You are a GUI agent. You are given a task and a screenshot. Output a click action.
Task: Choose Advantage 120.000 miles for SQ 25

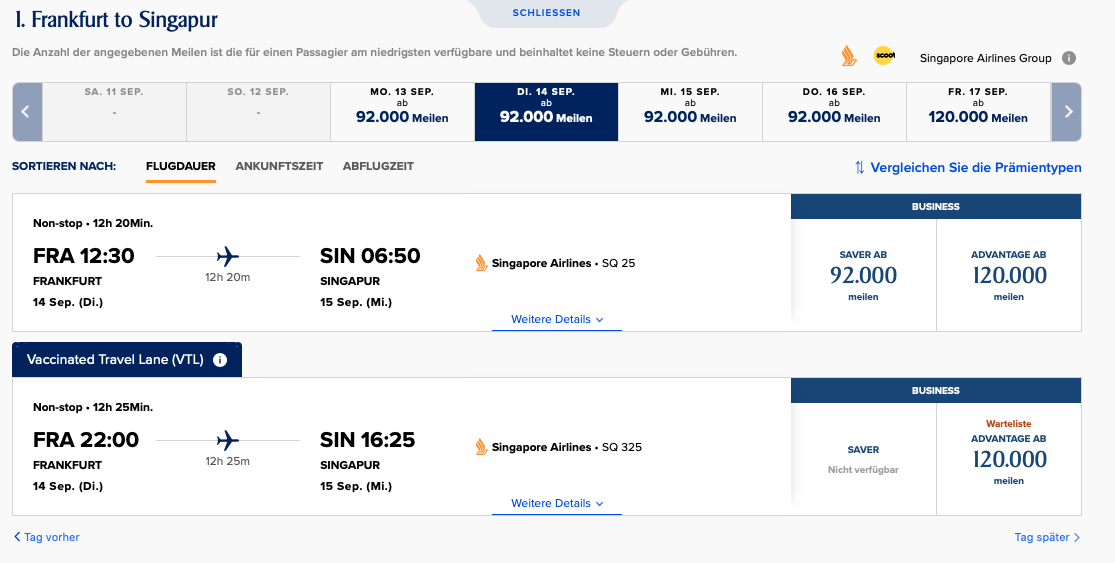[x=1009, y=275]
